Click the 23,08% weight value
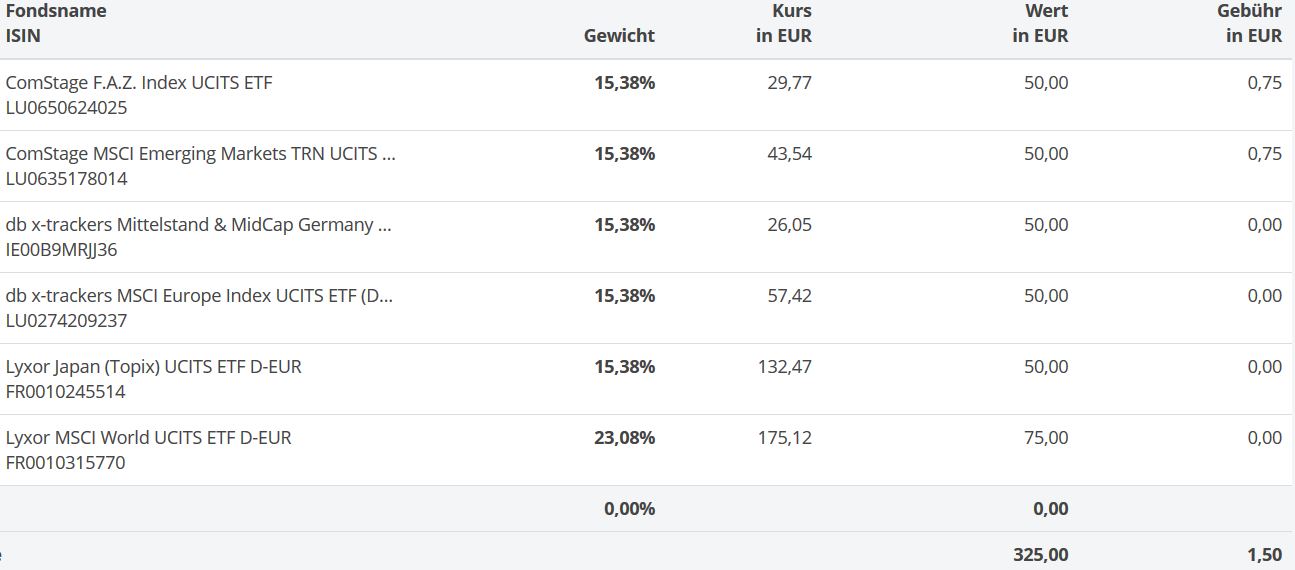This screenshot has height=570, width=1295. pyautogui.click(x=625, y=438)
